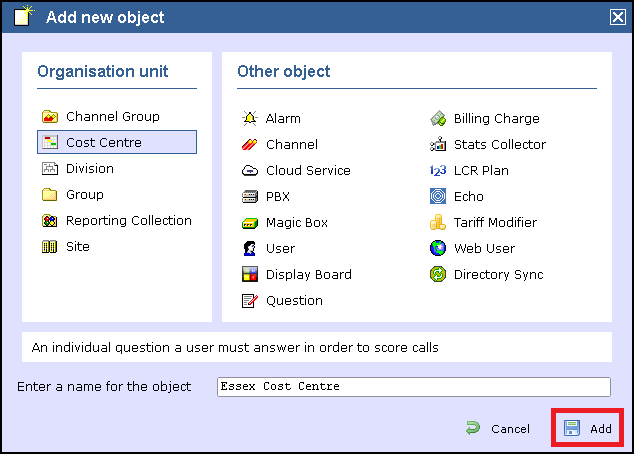Click the Web User globe icon
Screen dimensions: 634x454
(x=438, y=248)
